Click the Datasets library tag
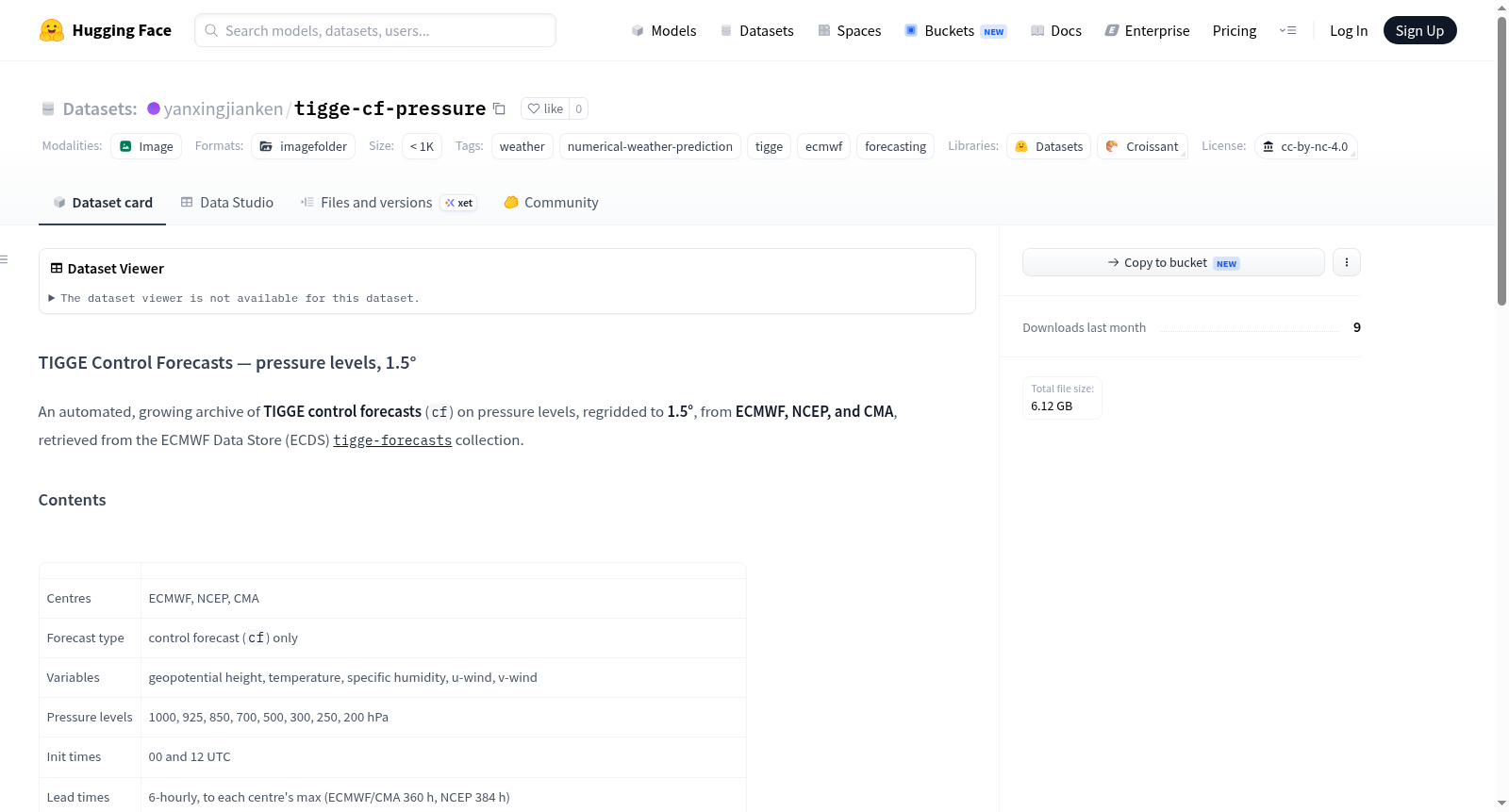The height and width of the screenshot is (812, 1509). pos(1049,146)
